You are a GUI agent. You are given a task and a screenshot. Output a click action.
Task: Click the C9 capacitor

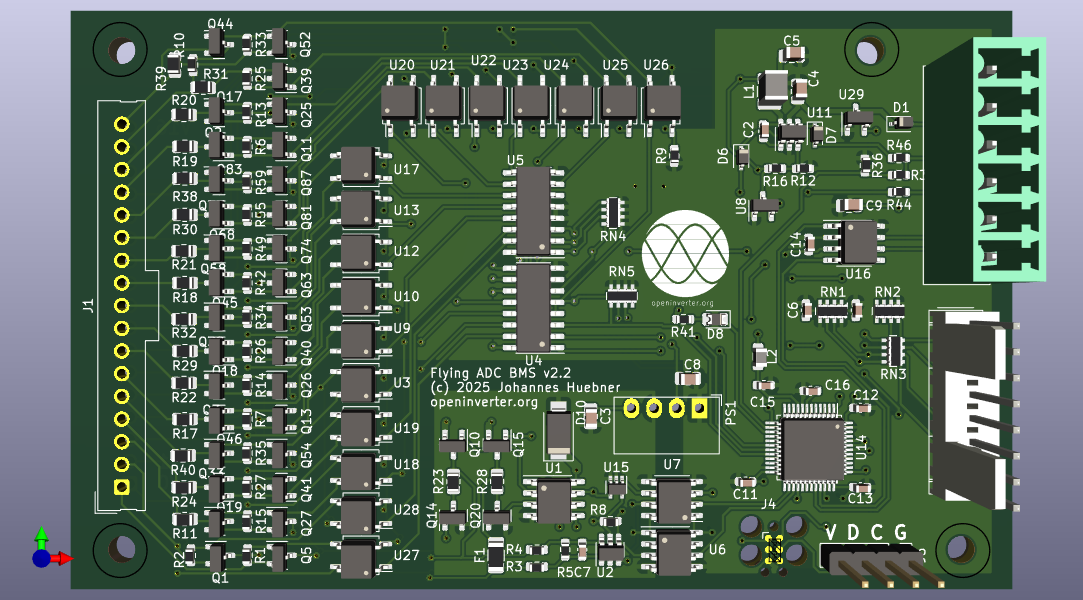pyautogui.click(x=850, y=205)
